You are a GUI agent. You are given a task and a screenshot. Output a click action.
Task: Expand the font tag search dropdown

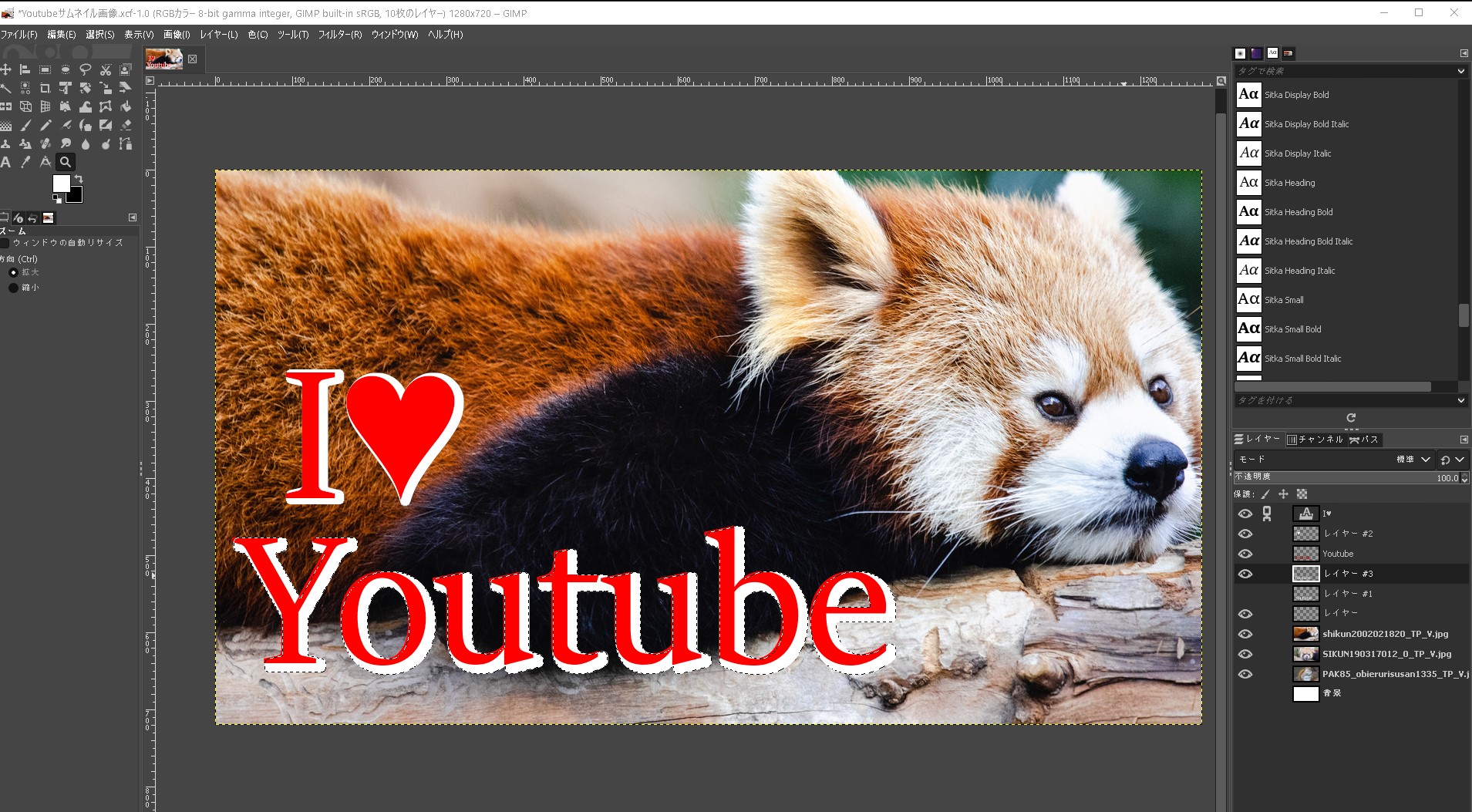tap(1460, 71)
